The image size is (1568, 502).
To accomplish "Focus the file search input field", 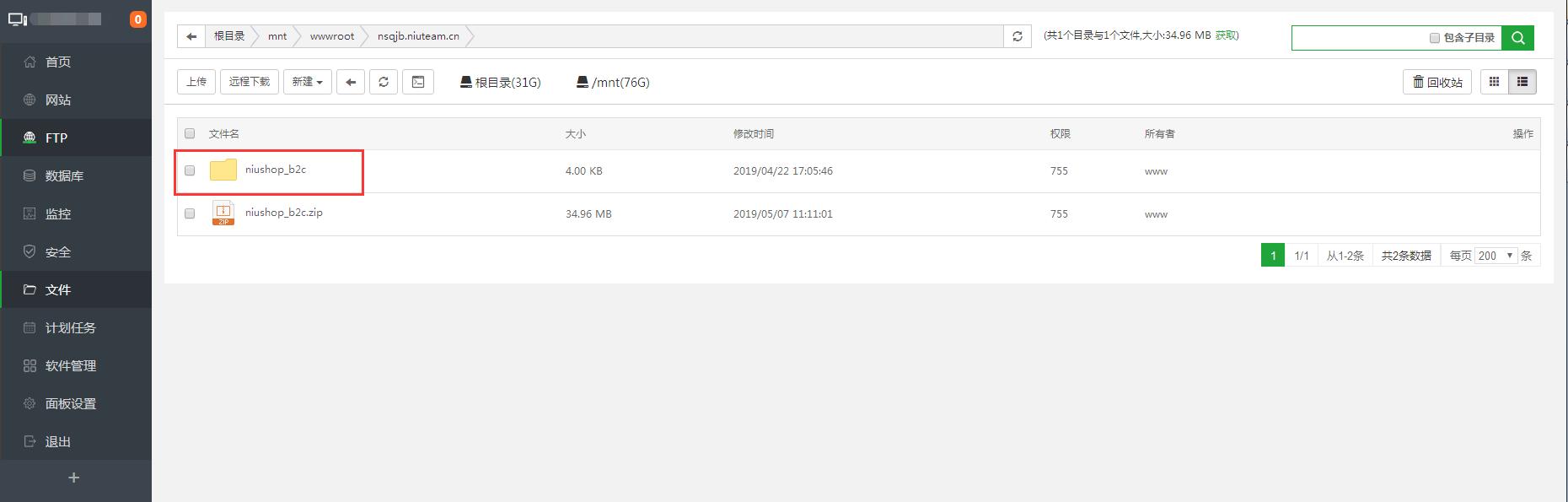I will 1357,37.
